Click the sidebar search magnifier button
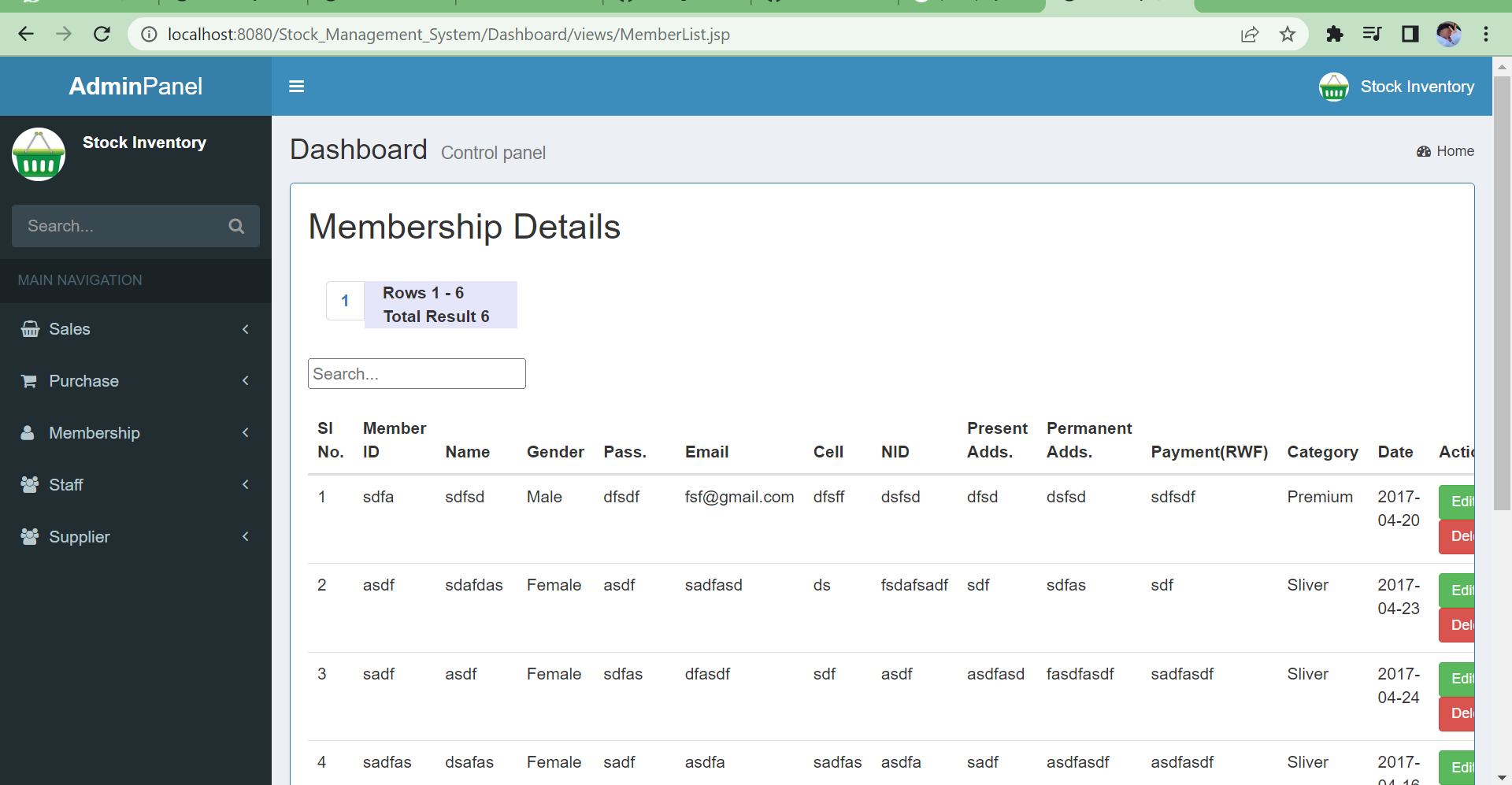Viewport: 1512px width, 785px height. point(236,226)
